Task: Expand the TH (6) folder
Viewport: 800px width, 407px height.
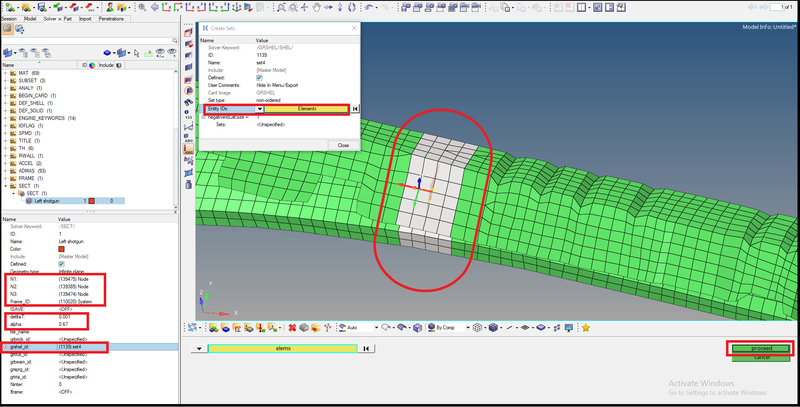Action: pyautogui.click(x=6, y=148)
